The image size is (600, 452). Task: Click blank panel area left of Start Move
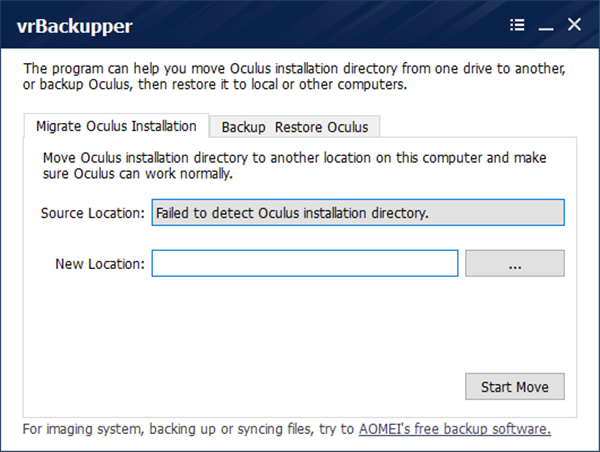tap(250, 386)
